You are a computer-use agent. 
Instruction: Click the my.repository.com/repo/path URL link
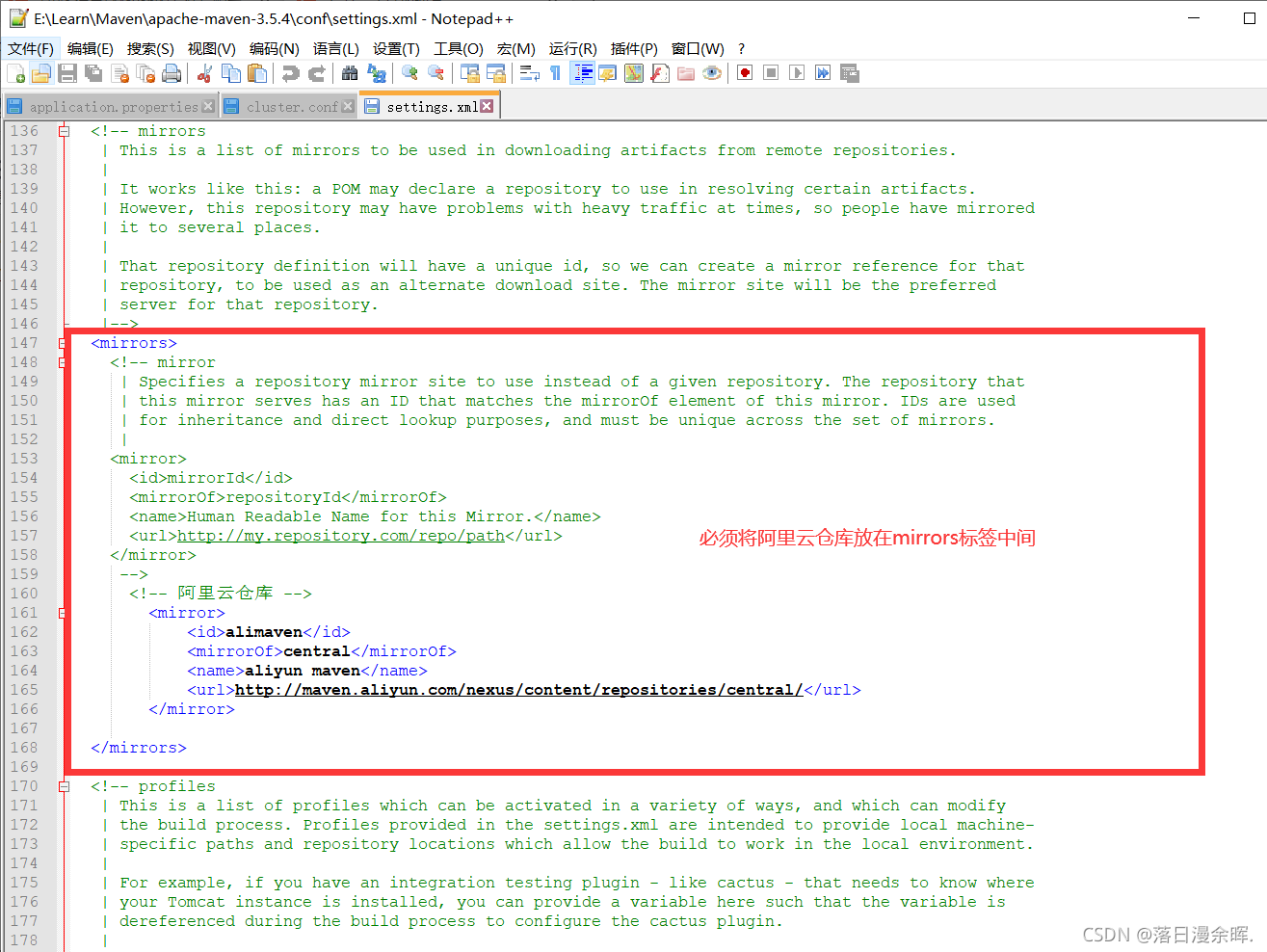(341, 536)
